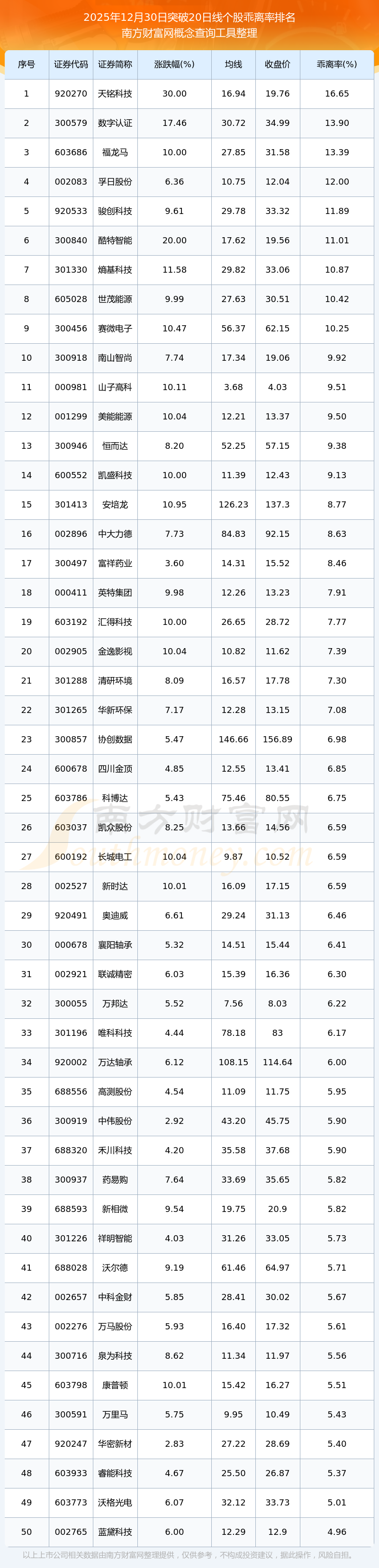Click stock name 万邦达
The height and width of the screenshot is (1568, 379).
pyautogui.click(x=115, y=1003)
